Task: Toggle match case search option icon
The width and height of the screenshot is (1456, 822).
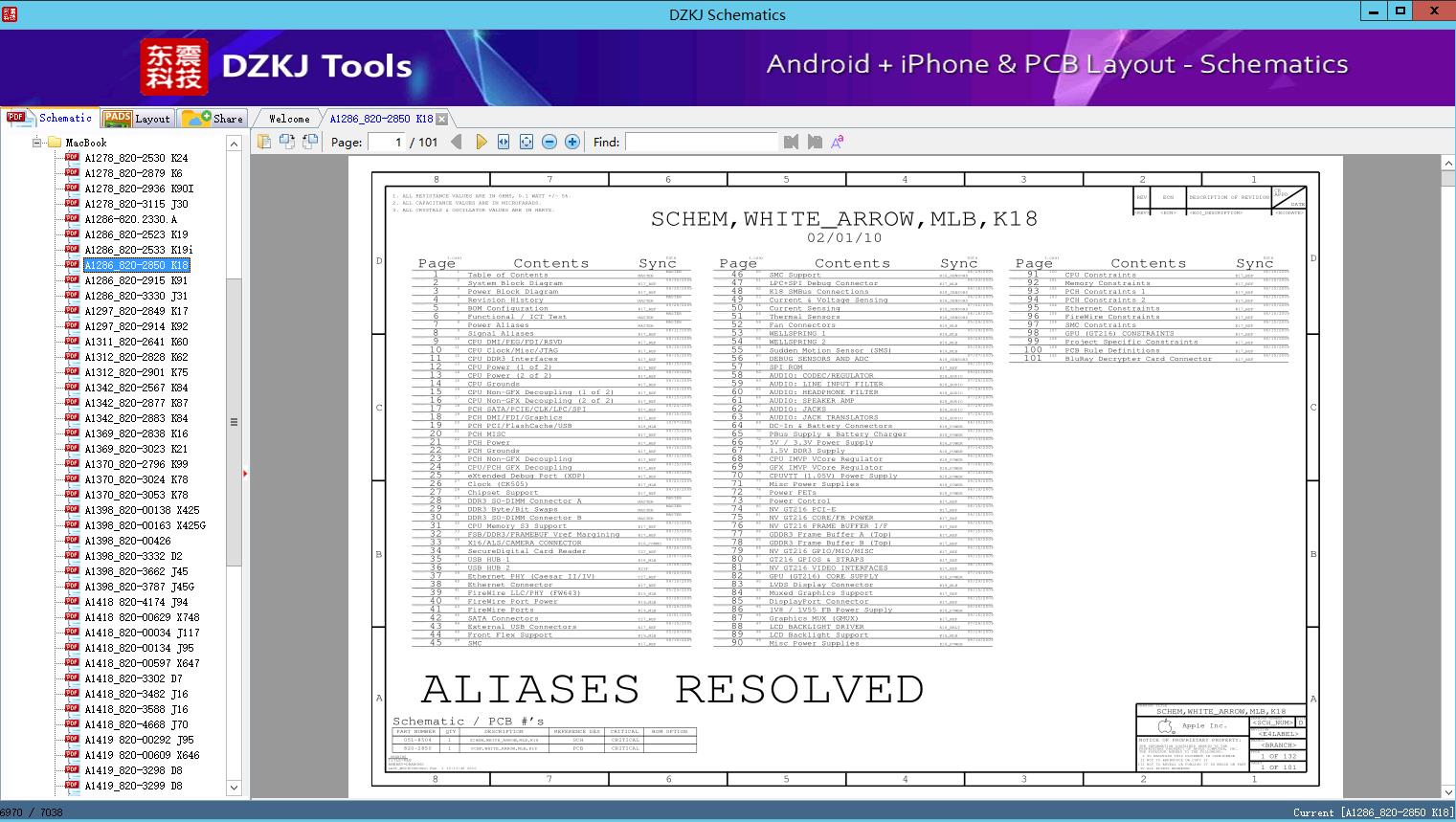Action: click(838, 142)
